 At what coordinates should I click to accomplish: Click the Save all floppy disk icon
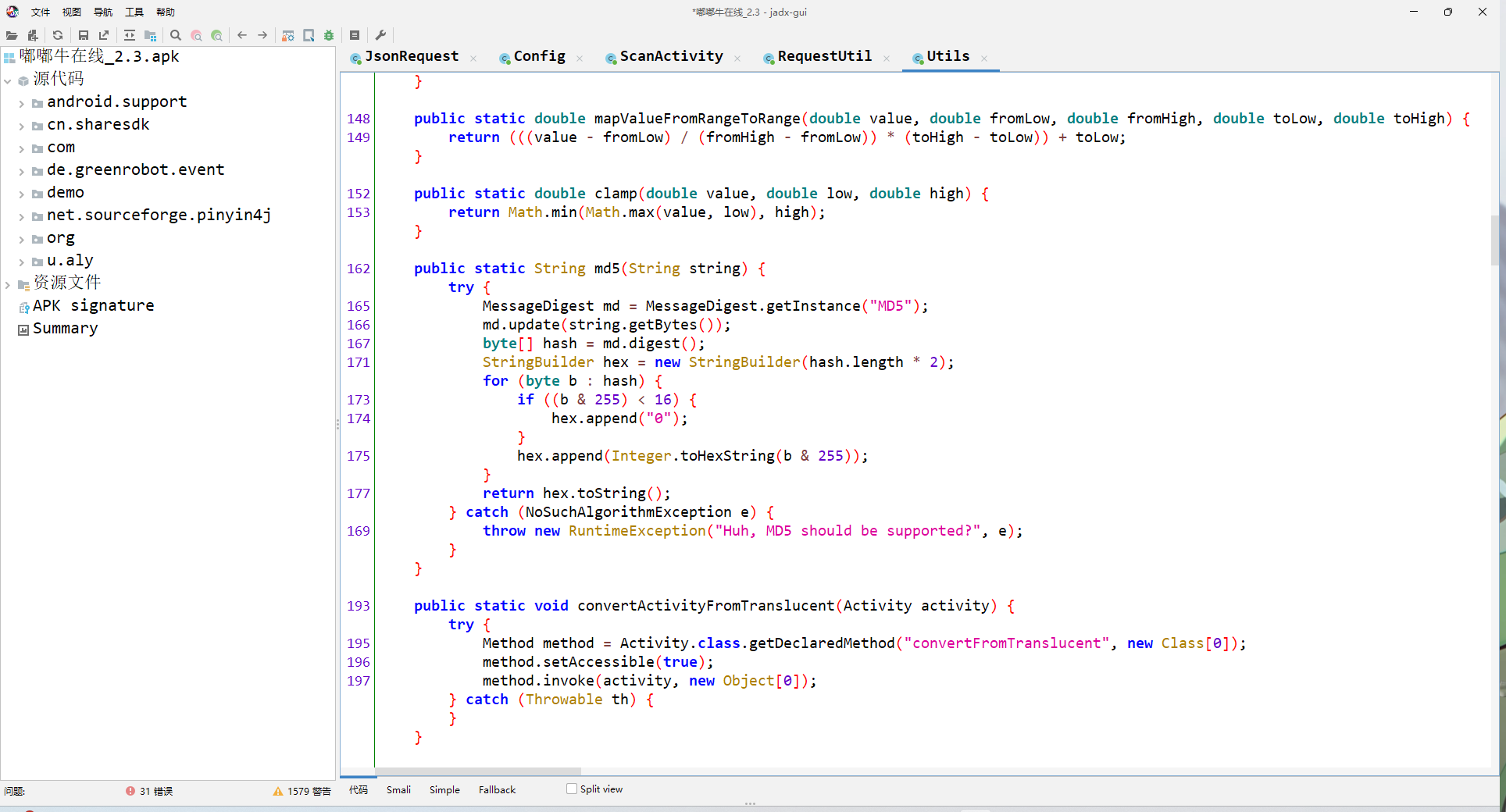(84, 35)
